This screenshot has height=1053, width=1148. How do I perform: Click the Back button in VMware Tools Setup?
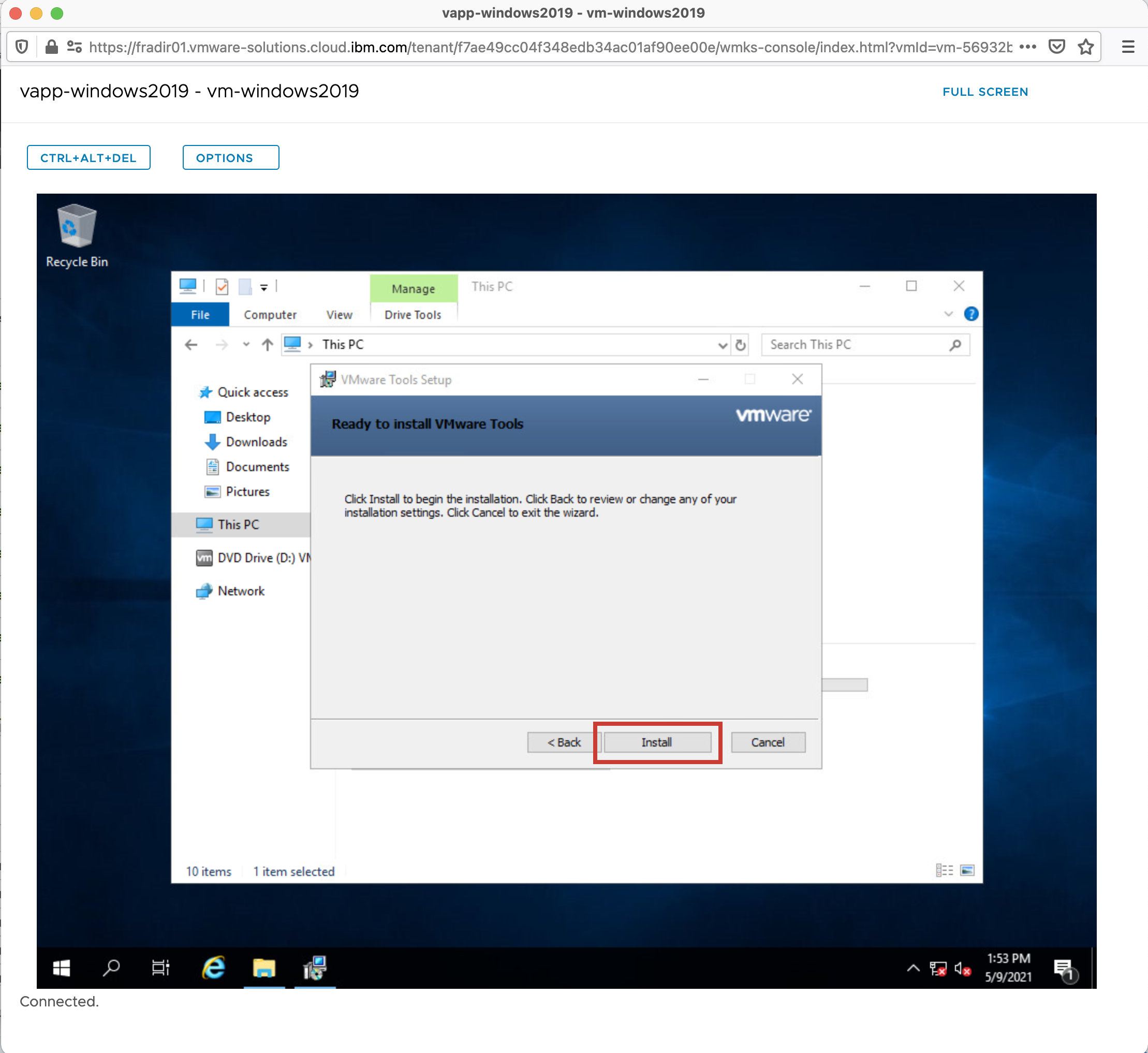pyautogui.click(x=563, y=742)
